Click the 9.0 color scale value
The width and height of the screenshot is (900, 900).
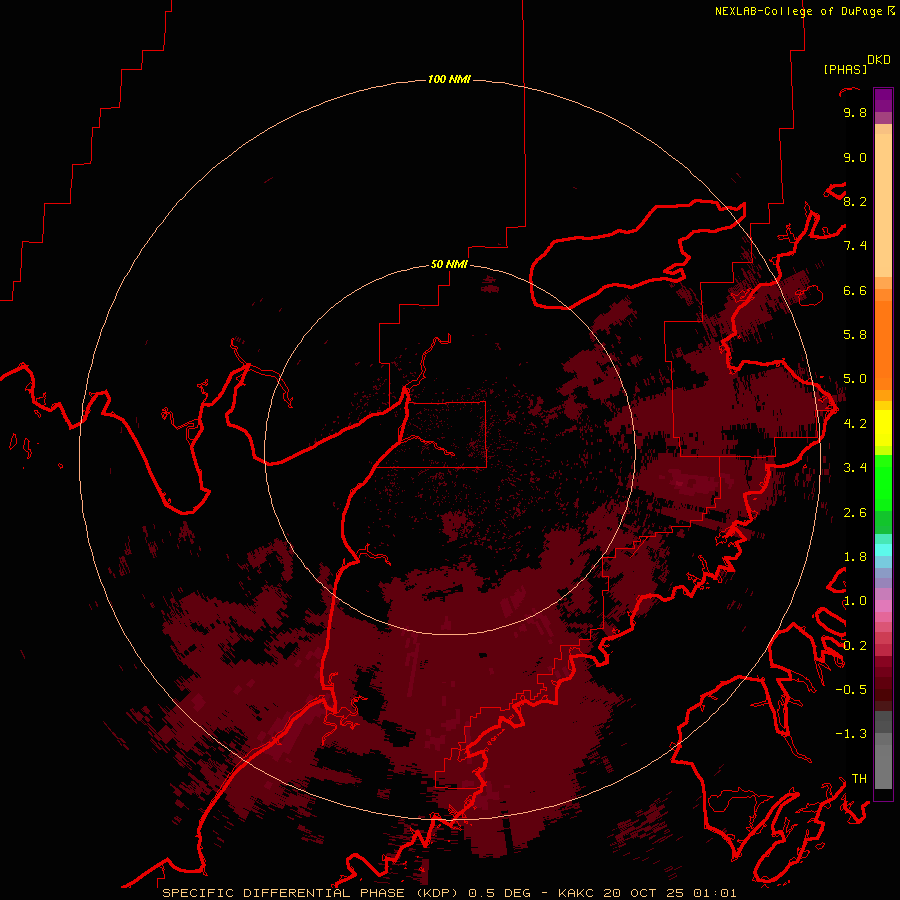tap(855, 157)
